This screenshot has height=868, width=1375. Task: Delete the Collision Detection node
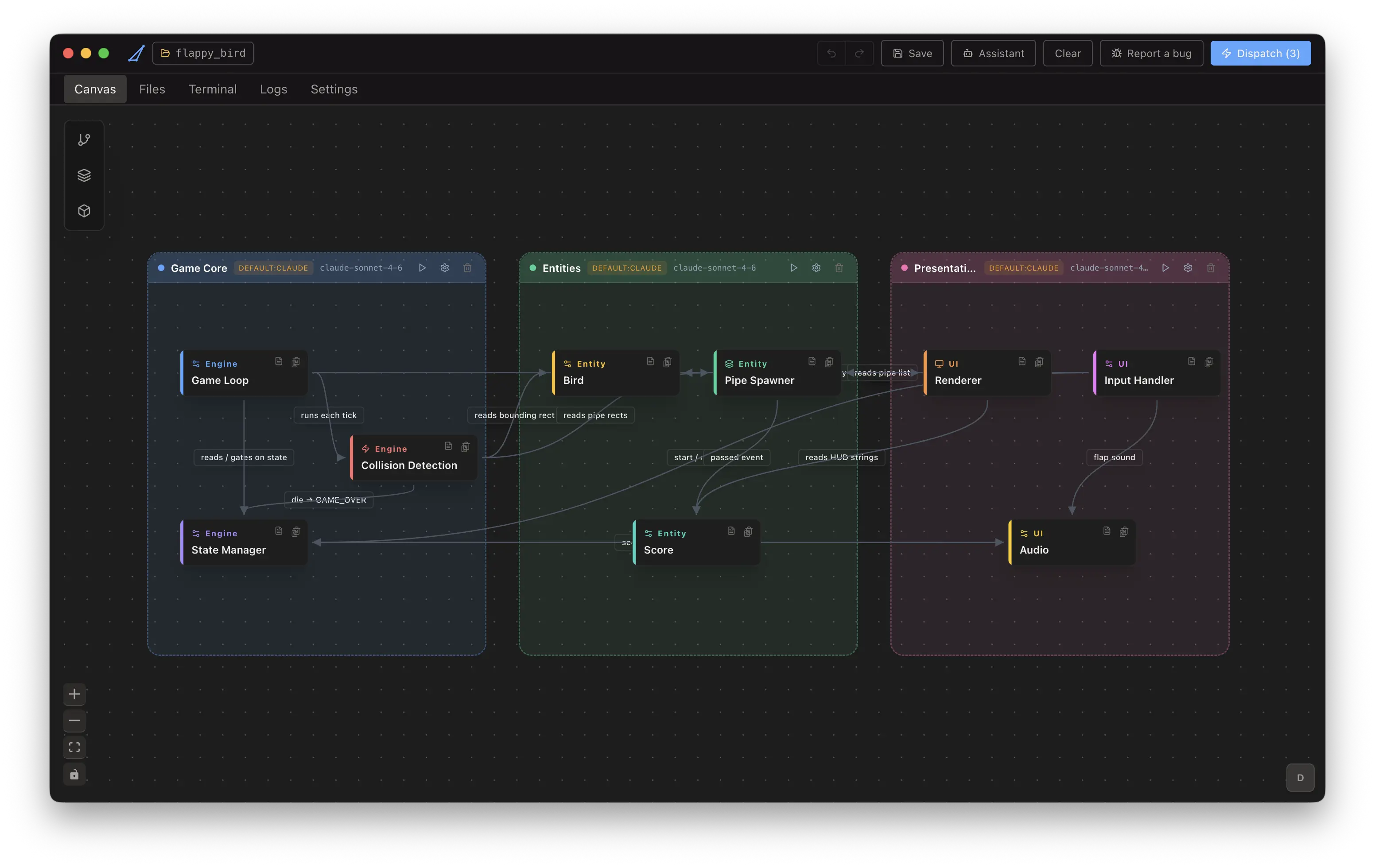coord(466,447)
